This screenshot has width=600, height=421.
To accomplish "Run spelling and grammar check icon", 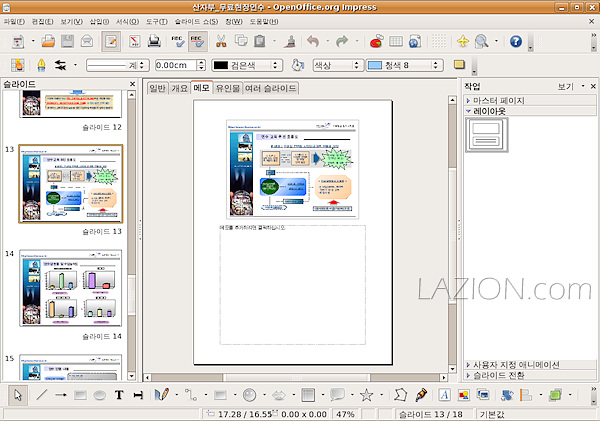I will click(x=178, y=41).
